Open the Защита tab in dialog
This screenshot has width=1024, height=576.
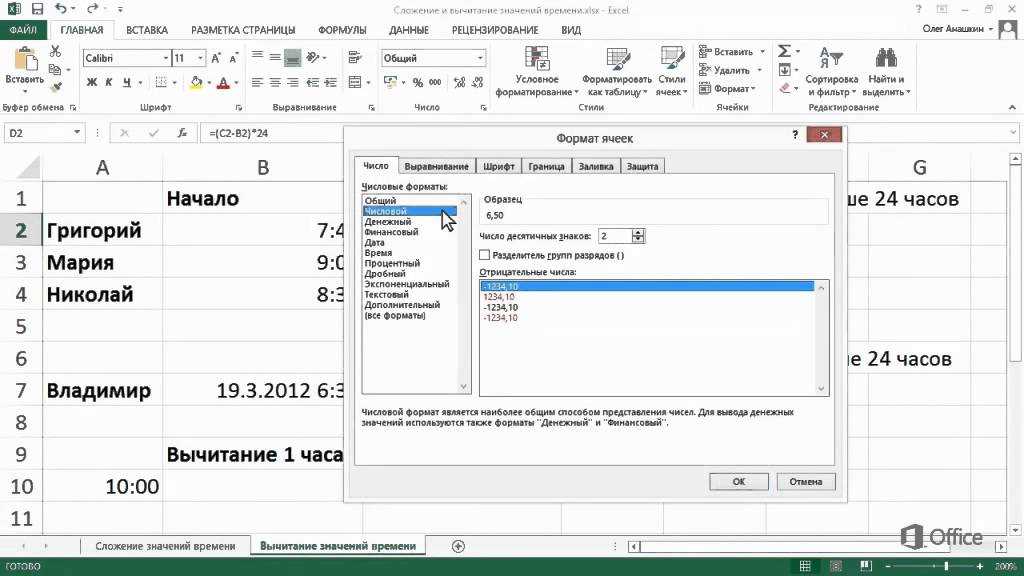click(x=643, y=167)
